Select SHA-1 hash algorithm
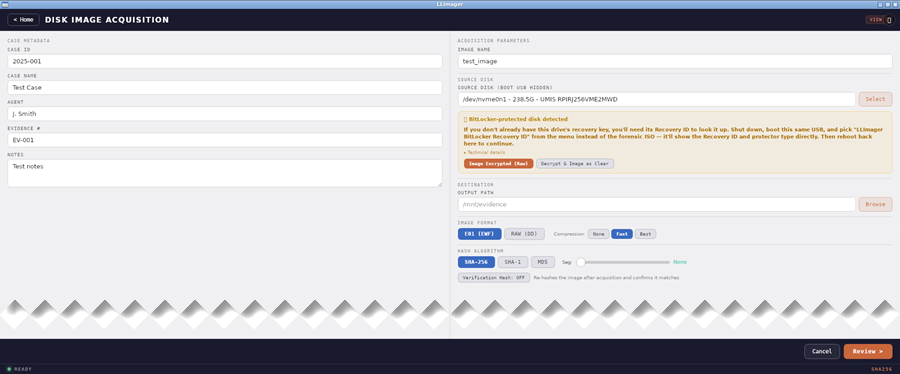Screen dimensions: 900x374 point(513,262)
